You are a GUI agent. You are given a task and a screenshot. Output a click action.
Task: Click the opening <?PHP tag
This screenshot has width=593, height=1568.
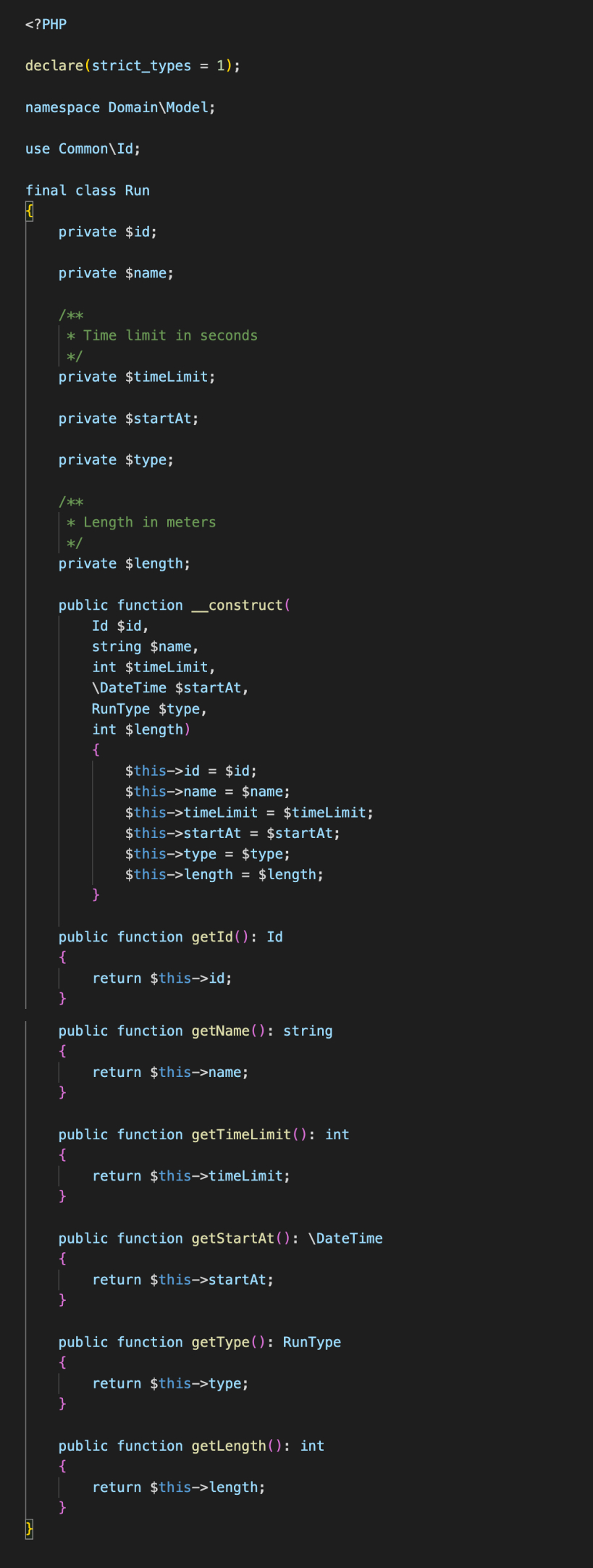pyautogui.click(x=46, y=24)
